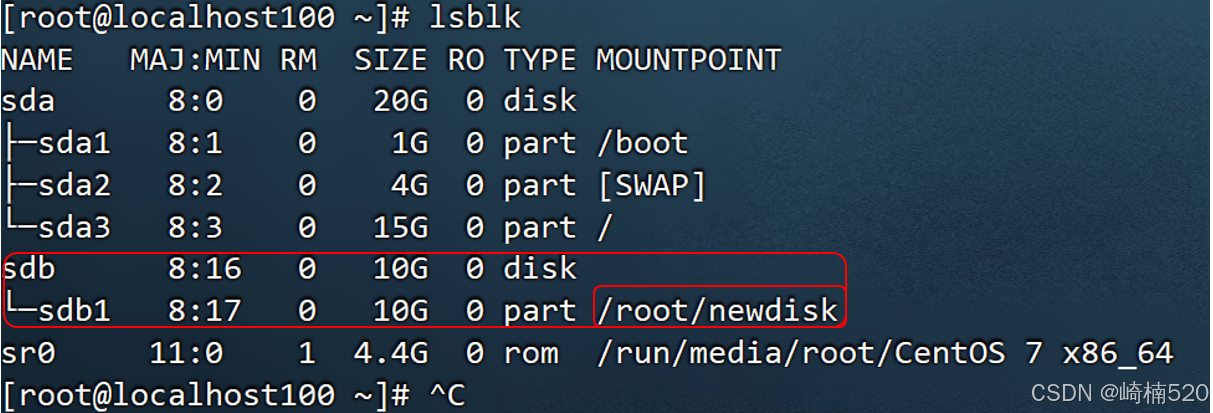Select the /run/media/root/CentOS 7 x86_64 path
The image size is (1213, 413).
coord(884,353)
